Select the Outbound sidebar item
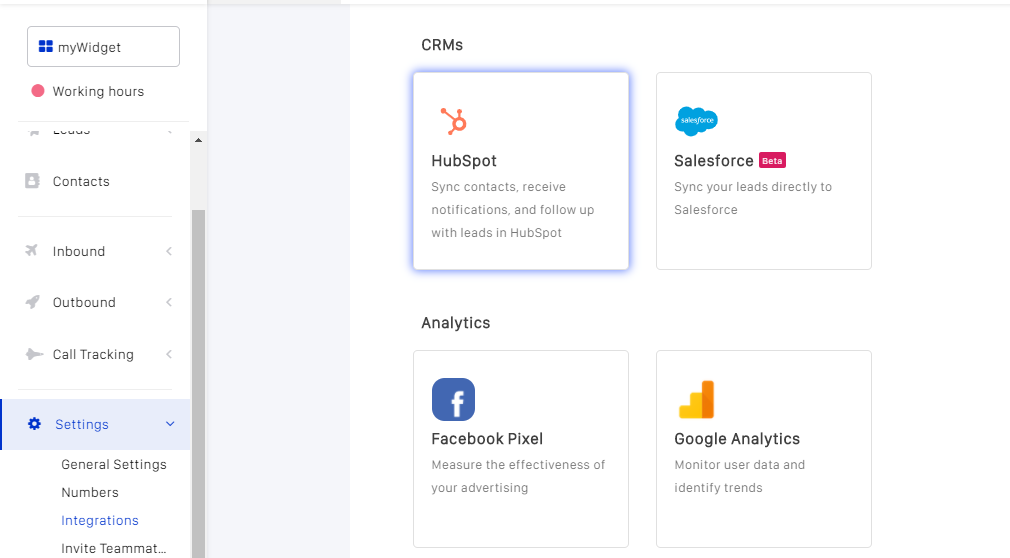The image size is (1010, 558). point(84,302)
